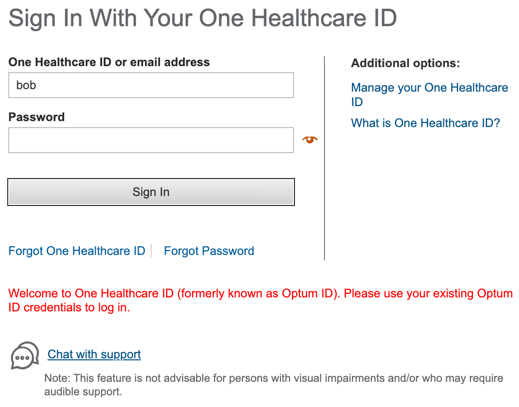The image size is (519, 407).
Task: Click the 'One Healthcare ID or email address' label
Action: 109,62
